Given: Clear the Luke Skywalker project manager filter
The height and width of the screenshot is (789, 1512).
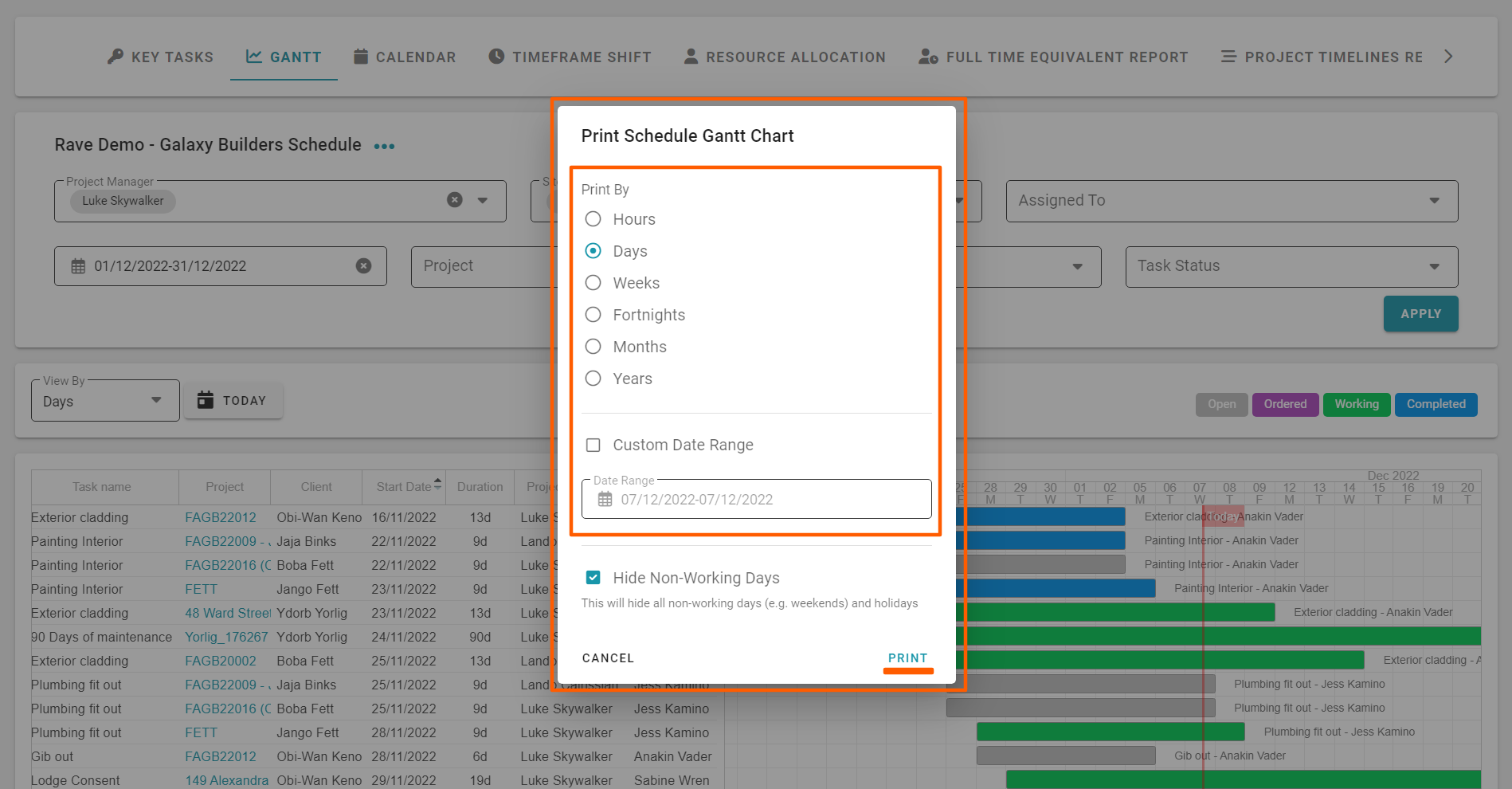Looking at the screenshot, I should [454, 200].
